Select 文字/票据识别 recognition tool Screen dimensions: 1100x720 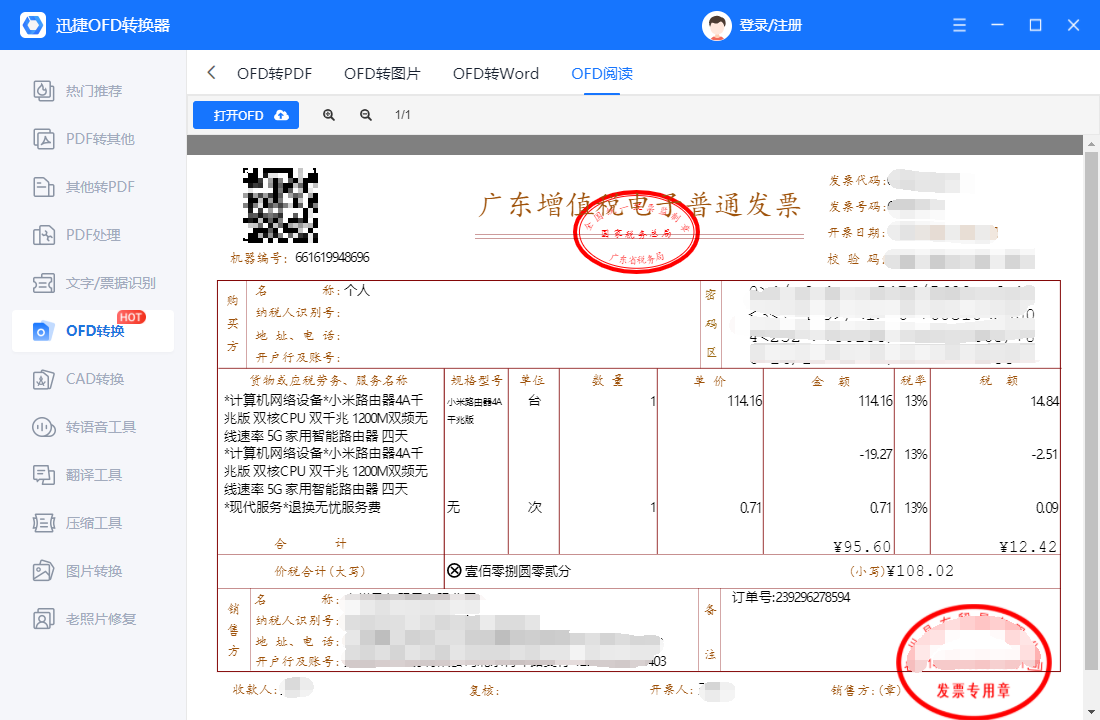[x=91, y=282]
